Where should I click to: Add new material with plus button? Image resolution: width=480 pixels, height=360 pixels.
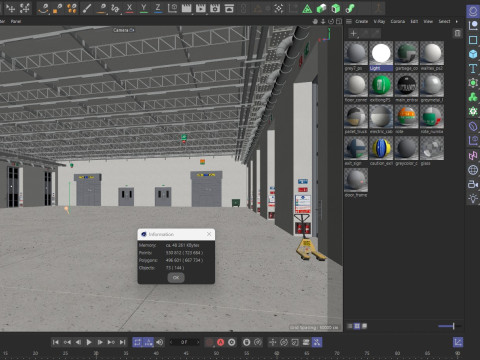pos(353,33)
